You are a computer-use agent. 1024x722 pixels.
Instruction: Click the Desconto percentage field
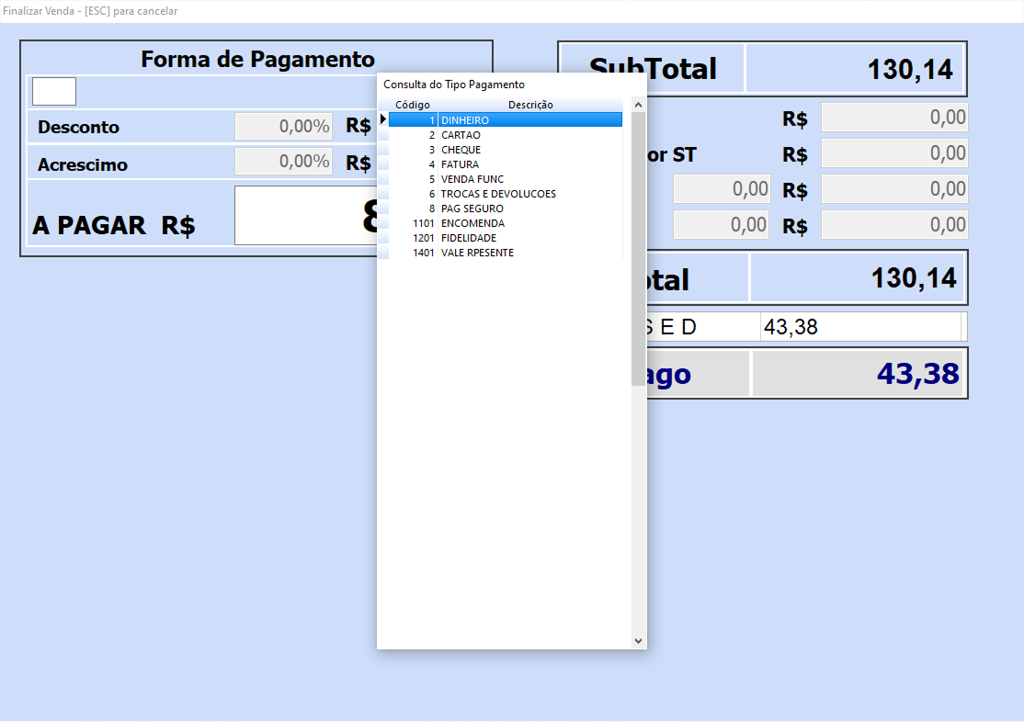point(284,127)
